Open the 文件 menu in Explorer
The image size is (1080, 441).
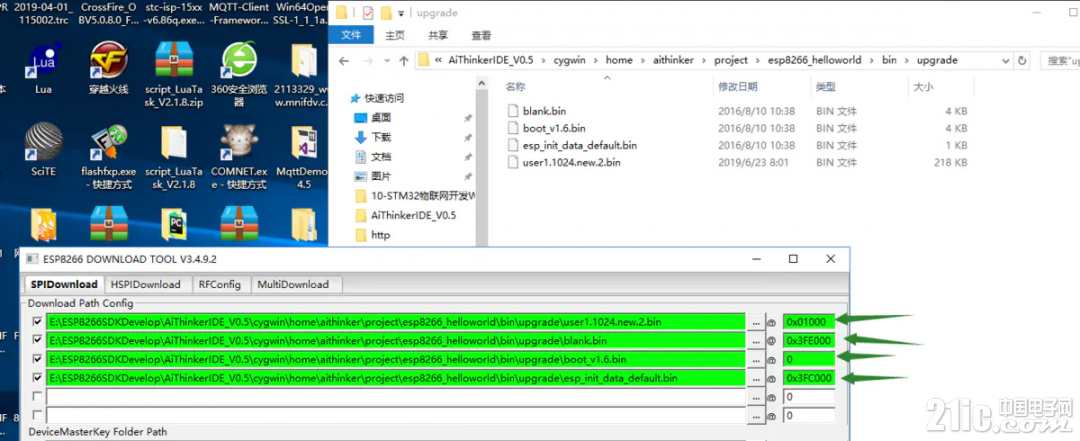pos(351,35)
